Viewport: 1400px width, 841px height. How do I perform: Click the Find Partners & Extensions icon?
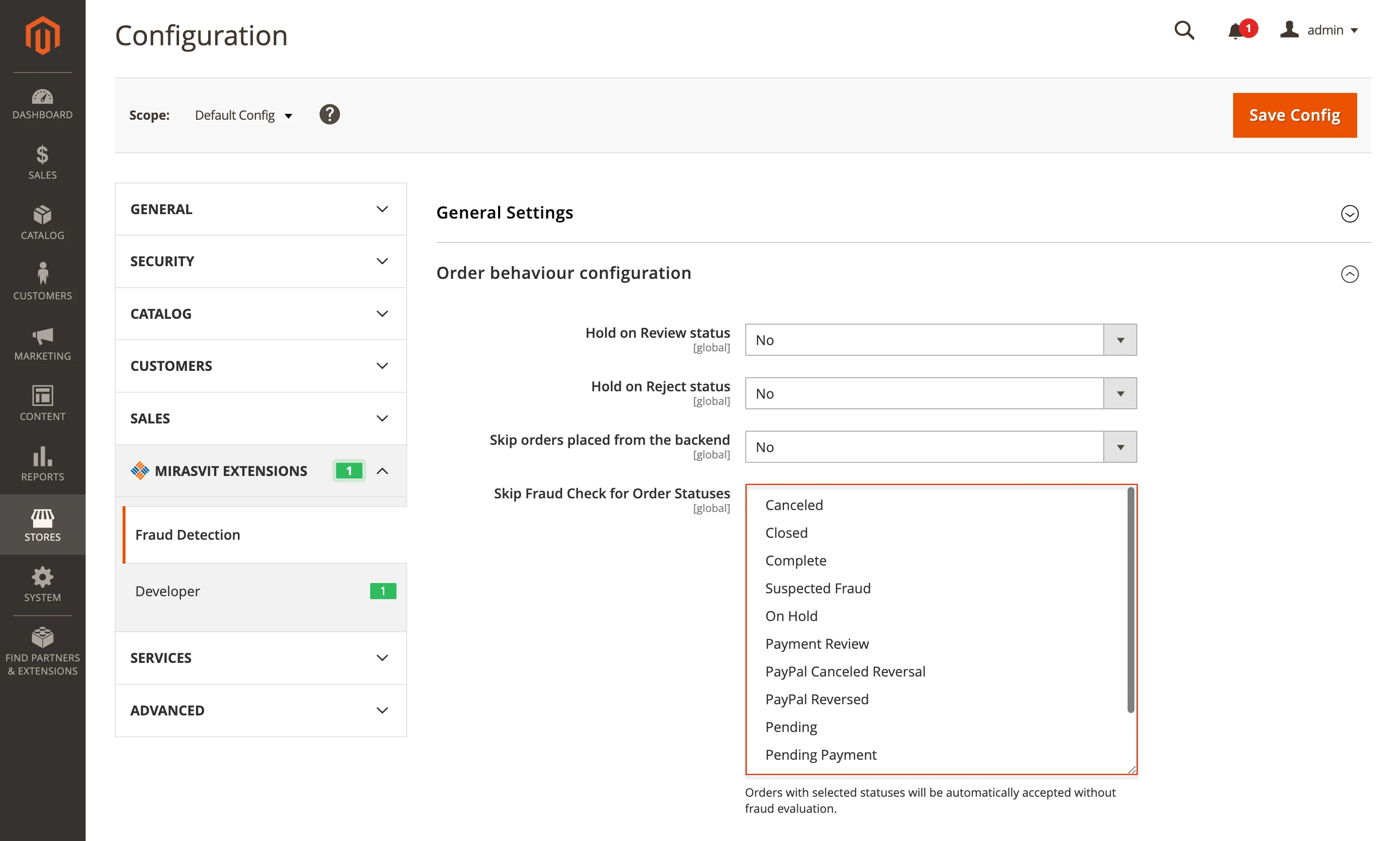[x=42, y=638]
